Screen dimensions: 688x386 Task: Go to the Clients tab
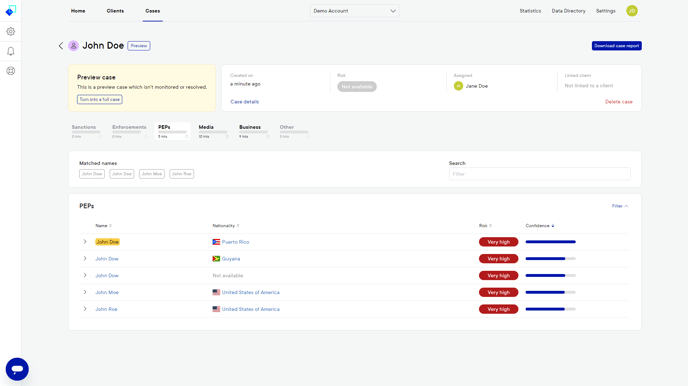tap(115, 11)
